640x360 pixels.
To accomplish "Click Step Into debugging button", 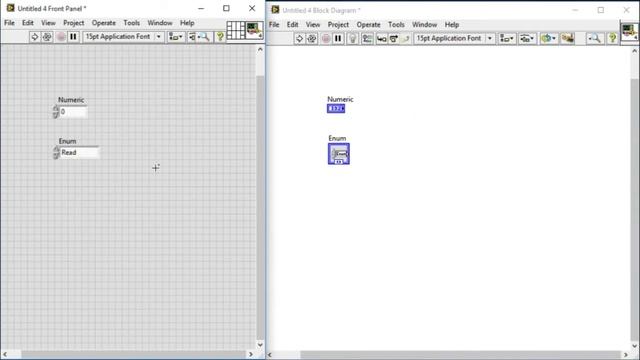I will coord(382,39).
